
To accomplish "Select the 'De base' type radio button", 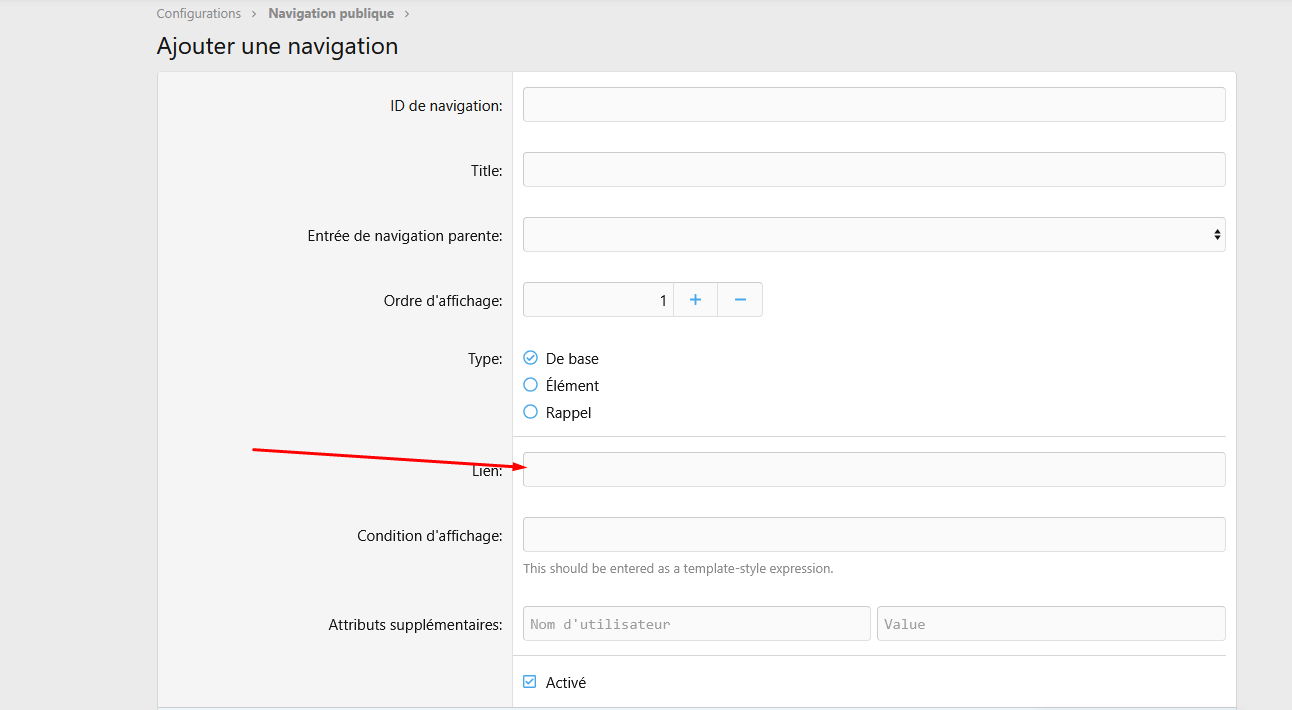I will (531, 358).
